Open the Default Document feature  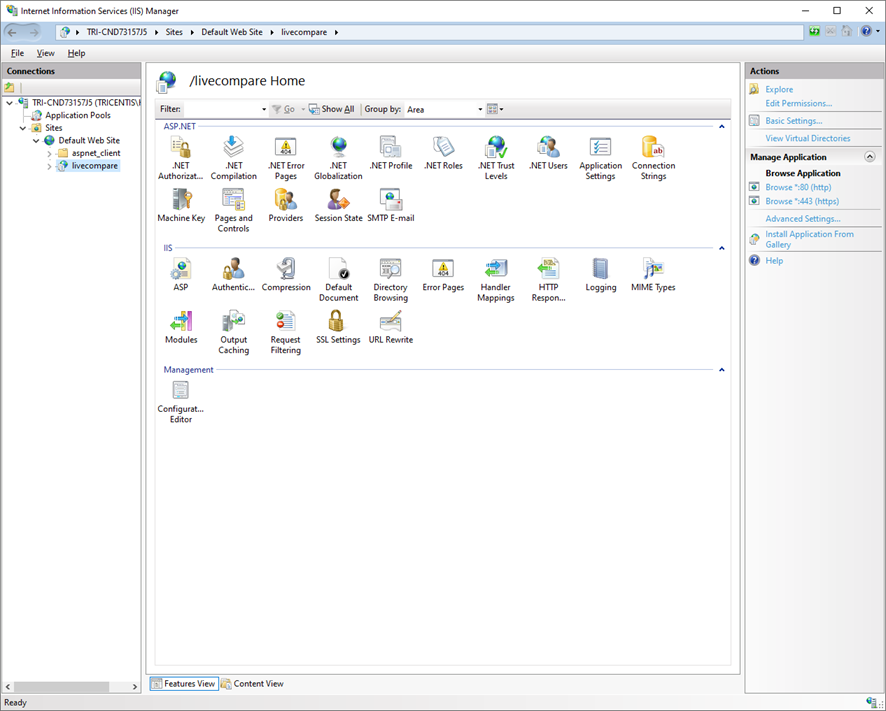pyautogui.click(x=338, y=272)
